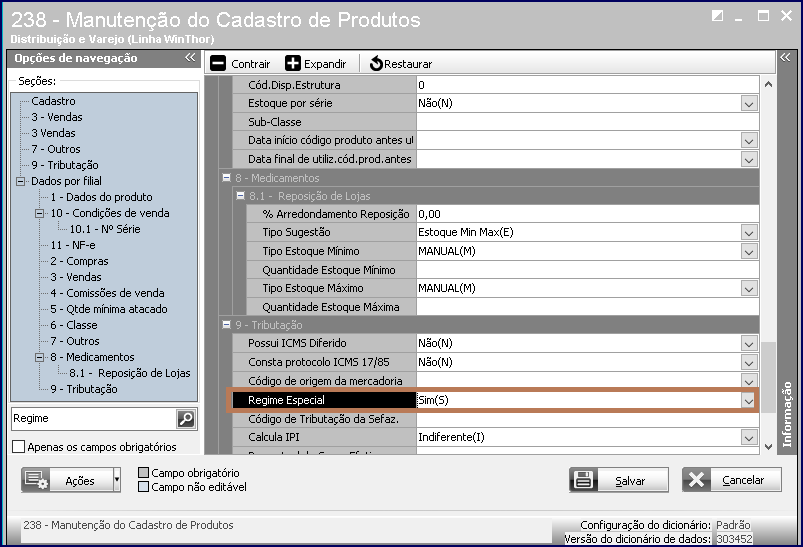The width and height of the screenshot is (803, 547).
Task: Open the Código de origem da mercadoria dropdown
Action: point(749,381)
